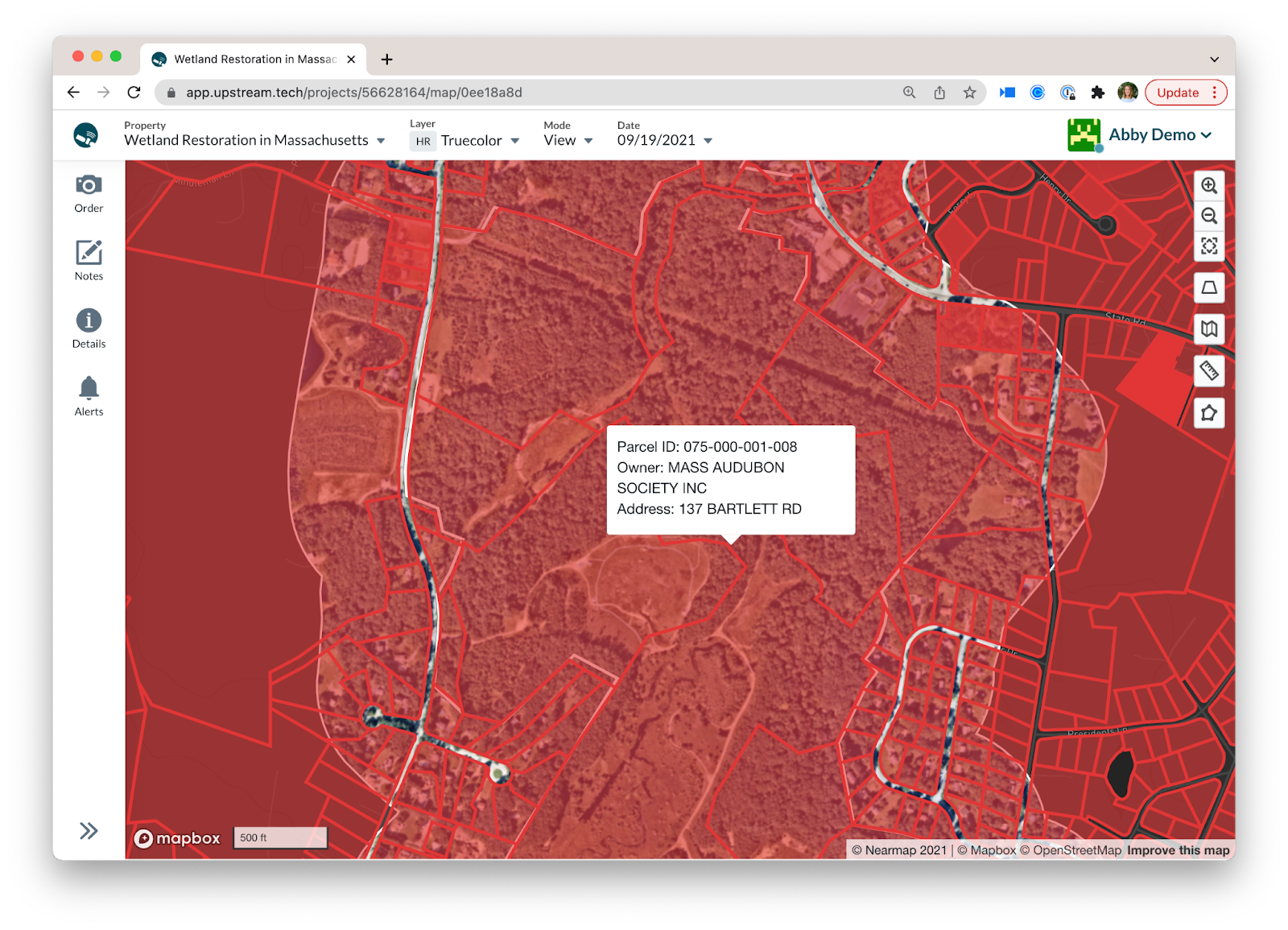Open the Notes panel
The height and width of the screenshot is (930, 1288).
click(x=89, y=260)
